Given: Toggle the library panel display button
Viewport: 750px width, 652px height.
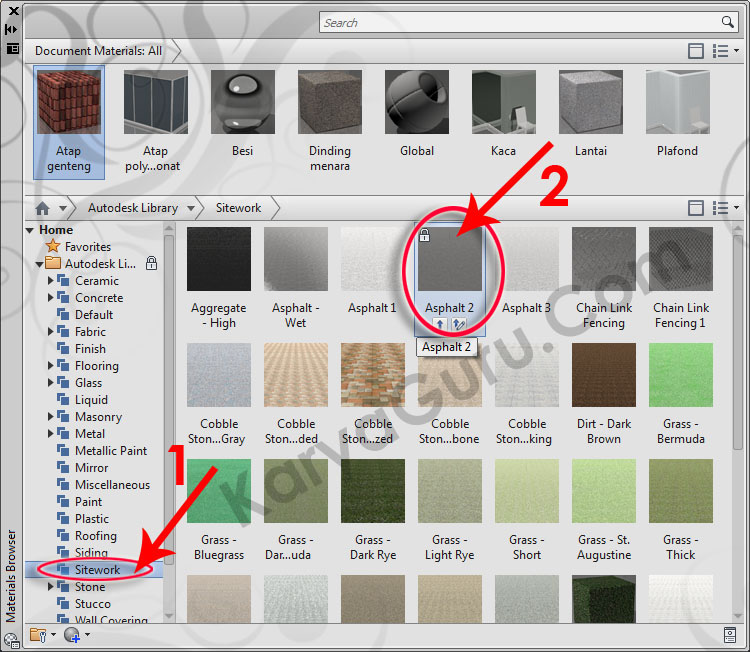Looking at the screenshot, I should pyautogui.click(x=696, y=208).
